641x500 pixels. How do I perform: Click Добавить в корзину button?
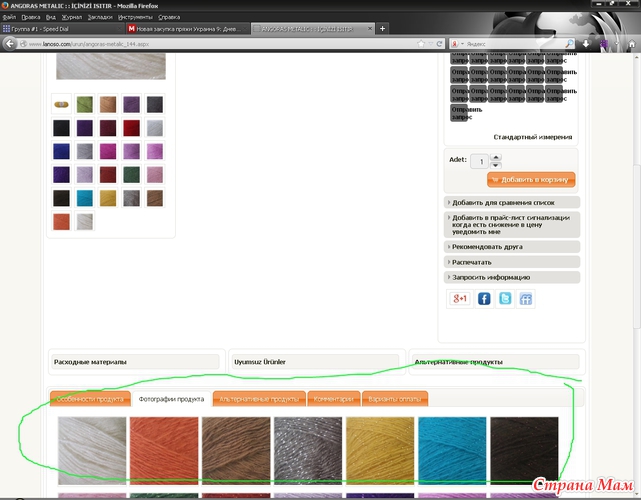531,180
